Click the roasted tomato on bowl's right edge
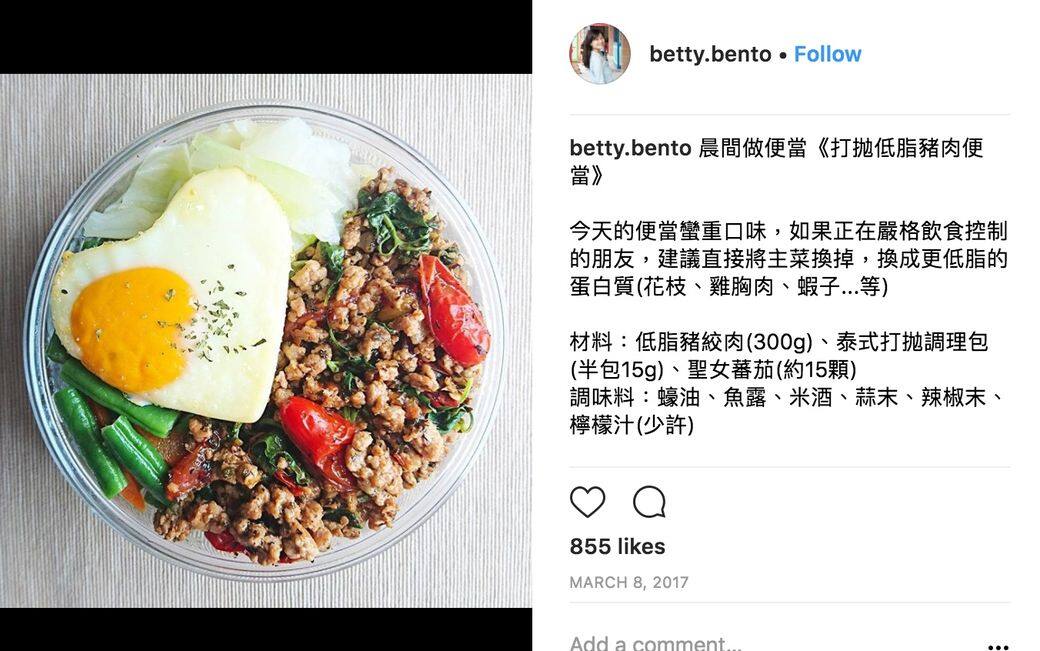Screen dimensions: 1040x651 coord(452,312)
